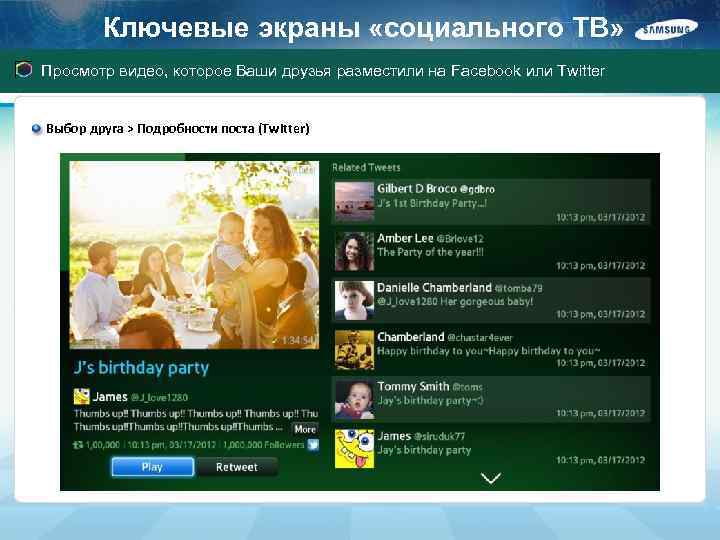Click Gilbert D Broco's avatar
Screen dimensions: 720x540
pyautogui.click(x=354, y=201)
